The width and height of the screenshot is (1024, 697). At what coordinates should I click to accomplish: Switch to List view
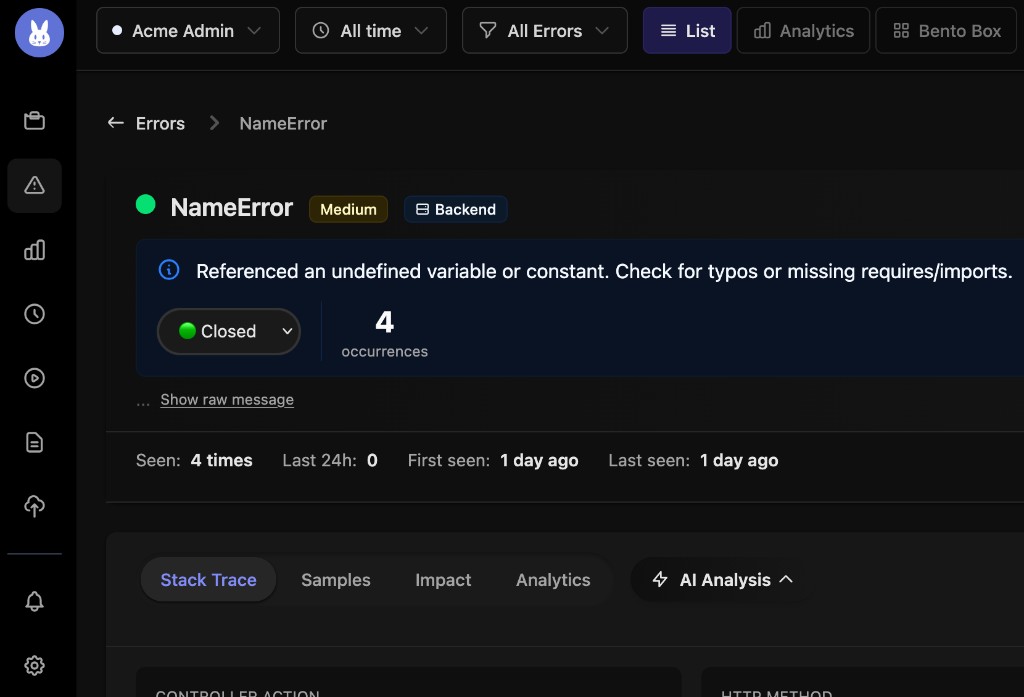point(687,30)
